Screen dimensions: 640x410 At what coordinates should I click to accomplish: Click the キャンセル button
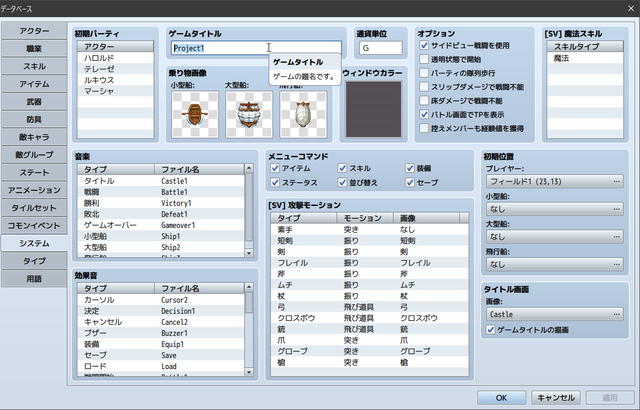(556, 398)
